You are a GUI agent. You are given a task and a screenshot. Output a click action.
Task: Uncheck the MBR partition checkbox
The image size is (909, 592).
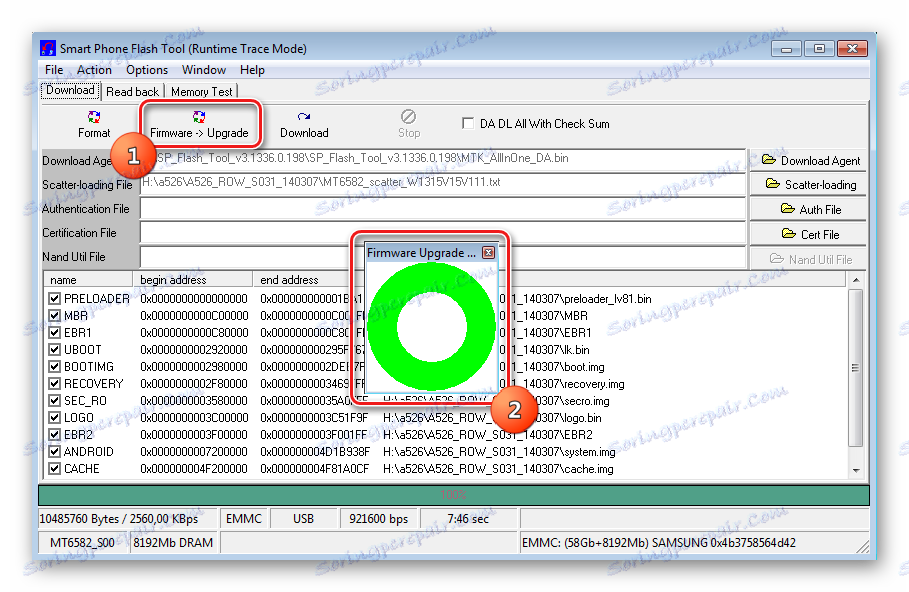(54, 315)
